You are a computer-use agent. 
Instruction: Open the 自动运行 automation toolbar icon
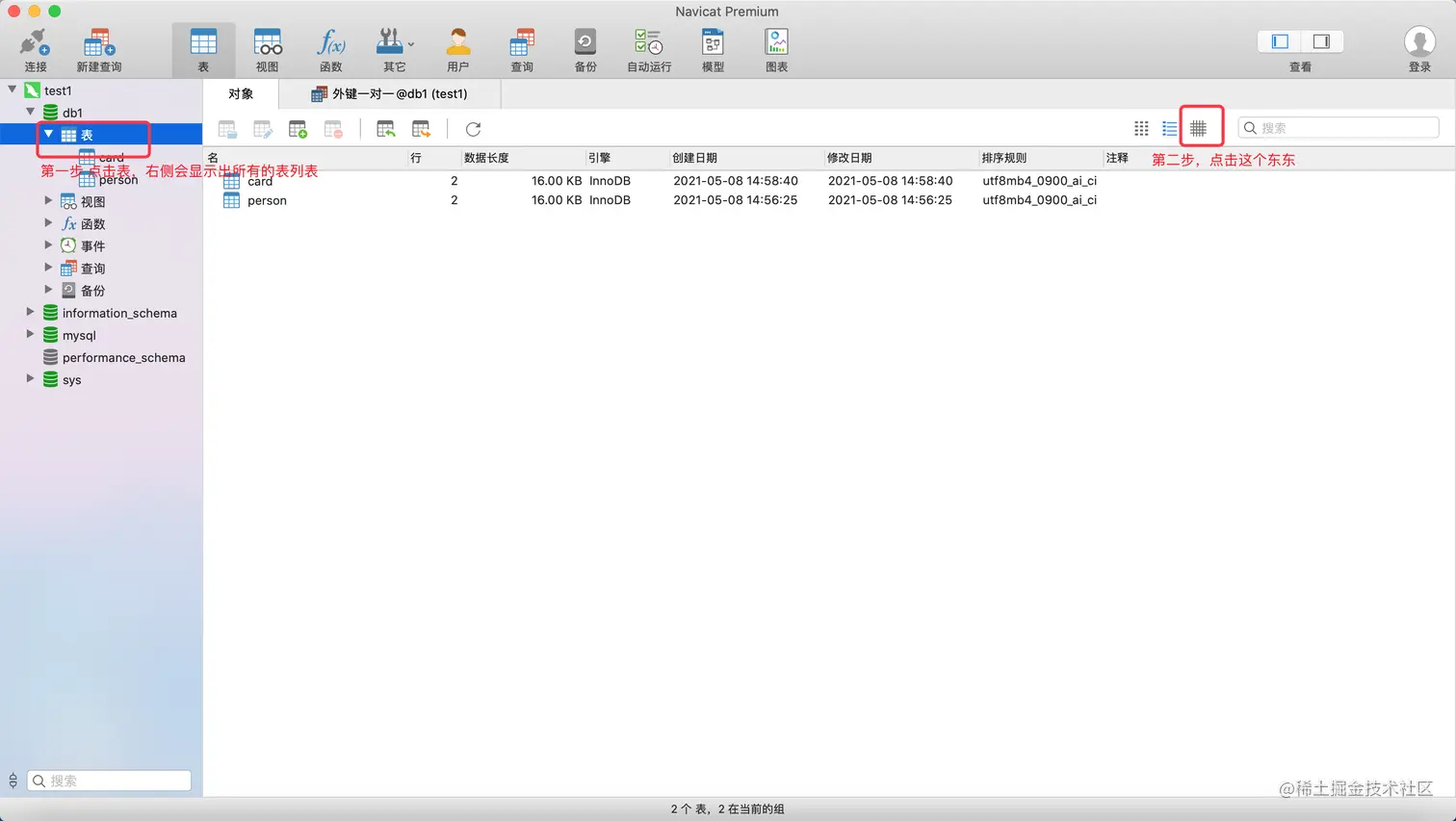point(649,50)
